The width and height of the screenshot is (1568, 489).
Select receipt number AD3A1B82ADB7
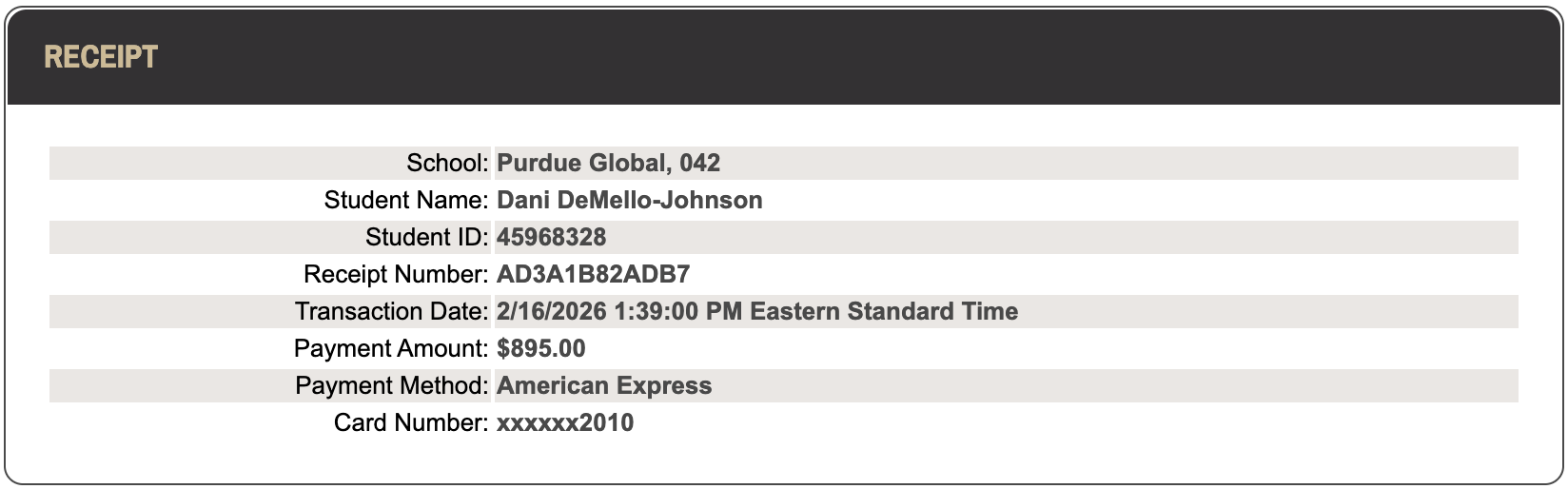(593, 274)
